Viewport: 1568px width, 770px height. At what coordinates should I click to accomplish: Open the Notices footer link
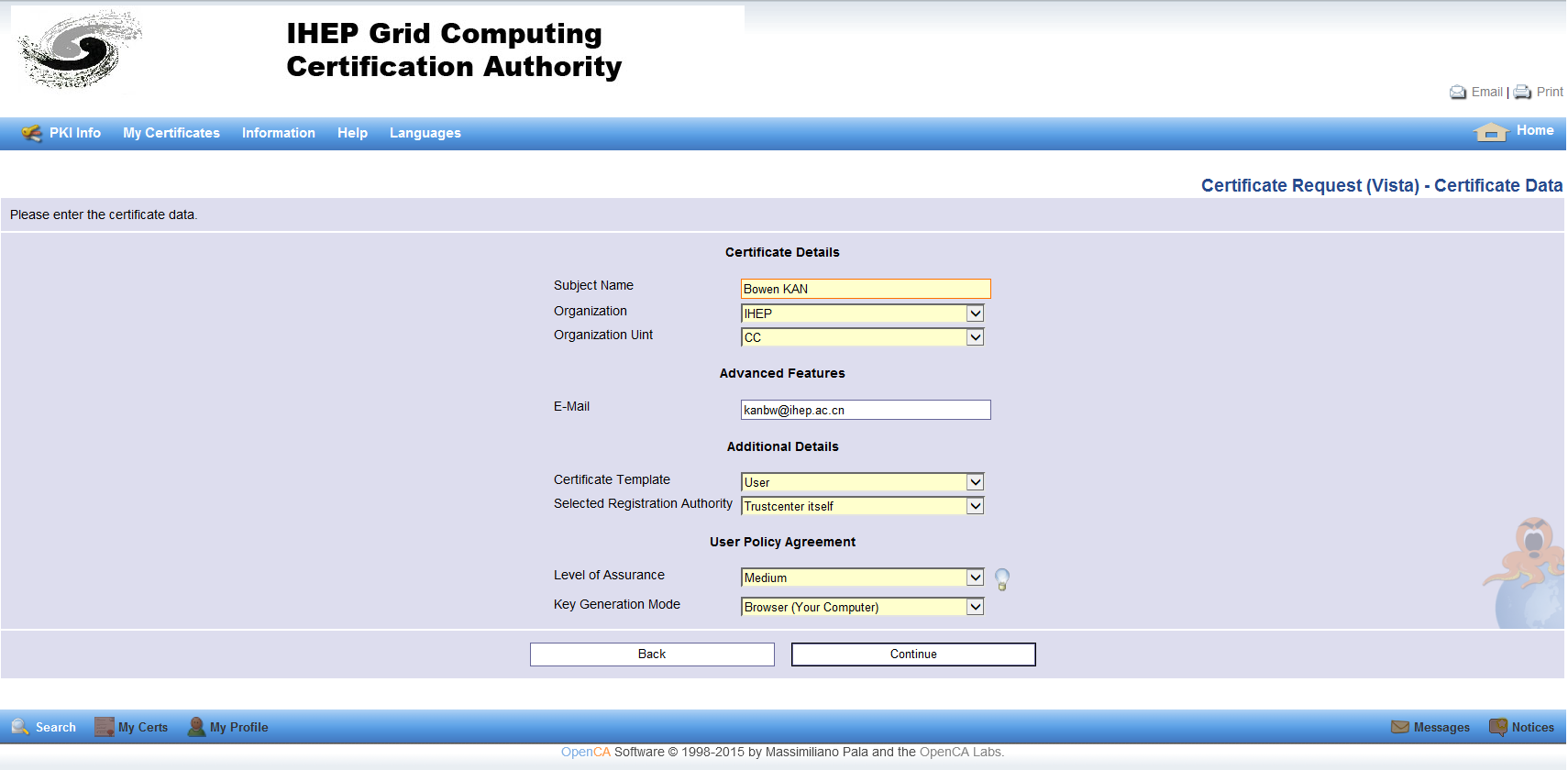[1533, 727]
